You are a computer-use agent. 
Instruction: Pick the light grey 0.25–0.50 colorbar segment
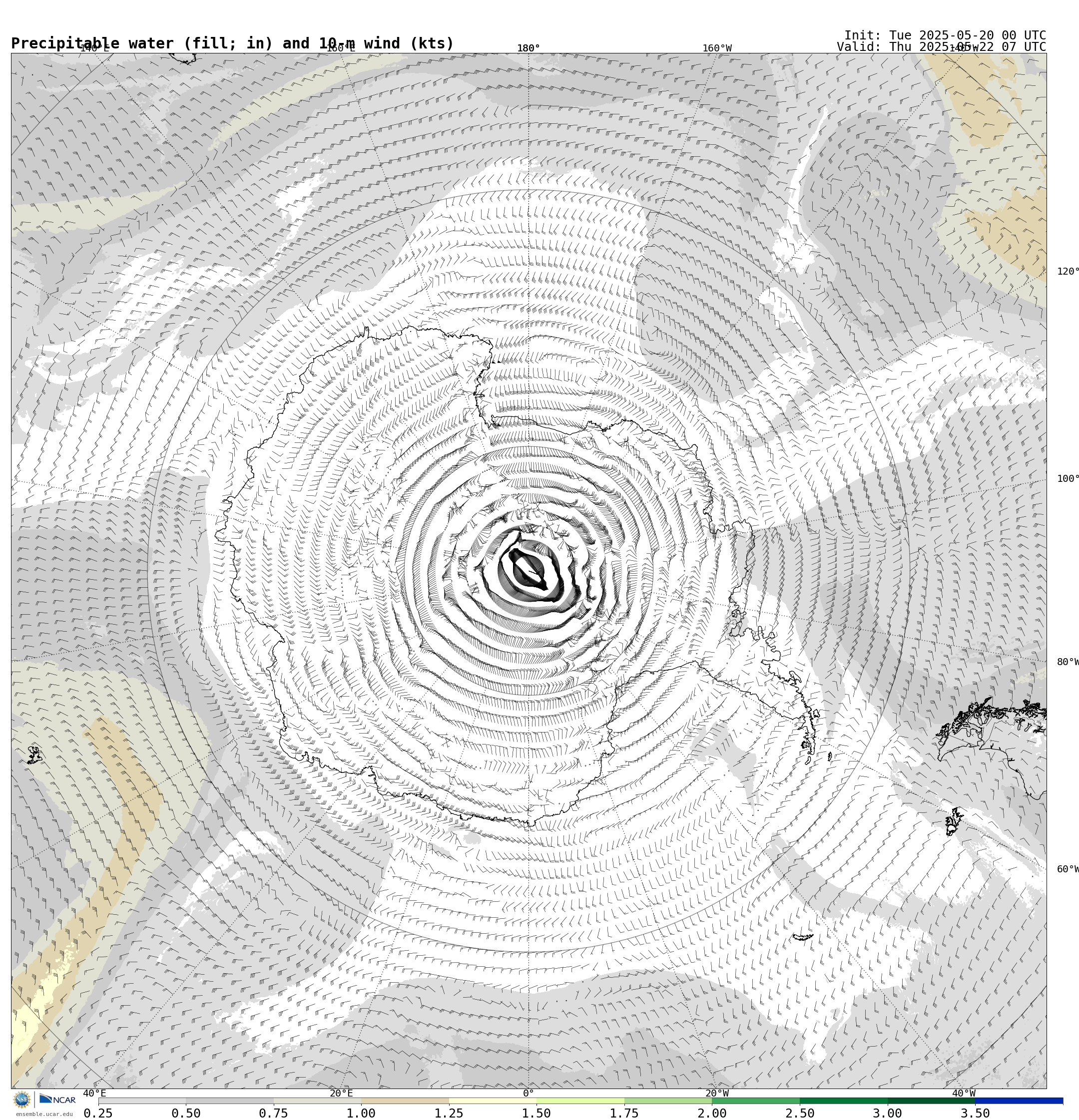click(142, 1101)
